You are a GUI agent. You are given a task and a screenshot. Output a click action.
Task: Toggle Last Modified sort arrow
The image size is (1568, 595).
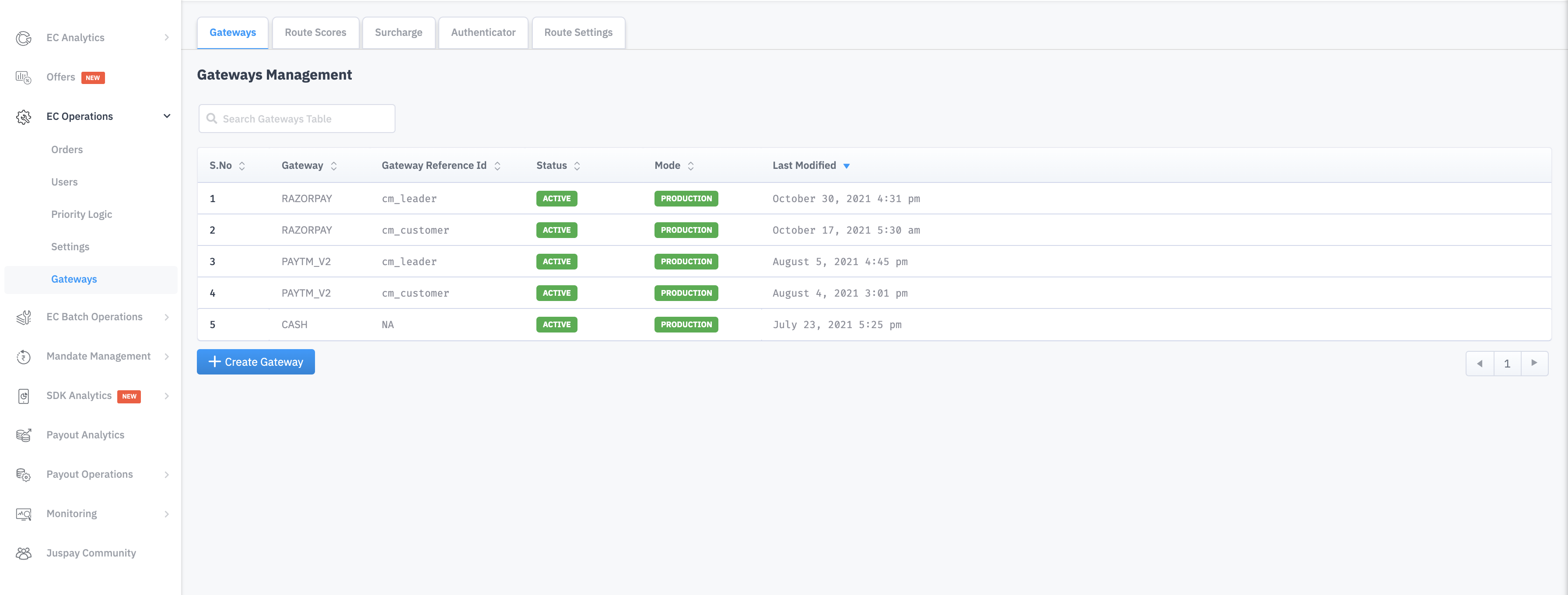(x=846, y=165)
